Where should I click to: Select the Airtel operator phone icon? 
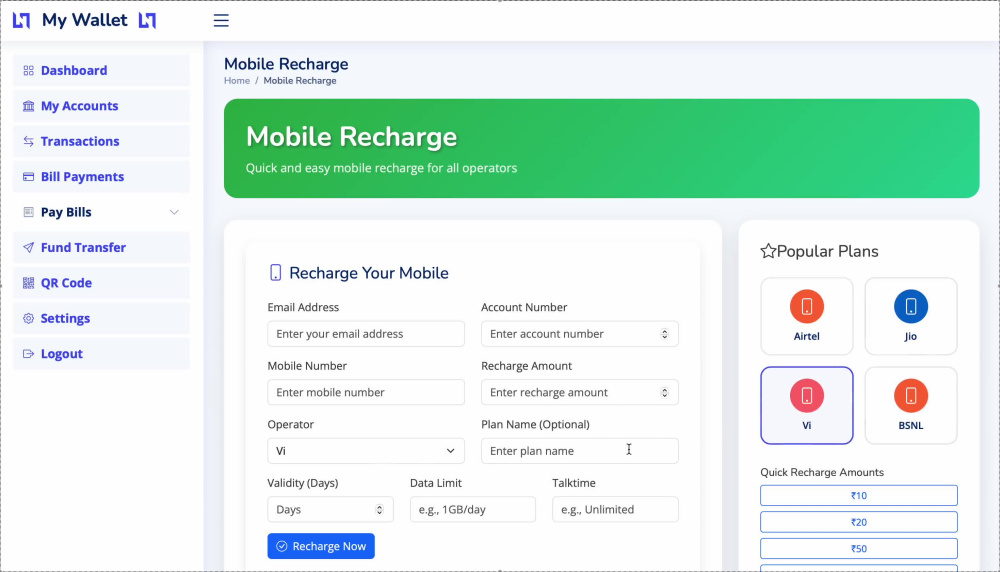point(807,307)
